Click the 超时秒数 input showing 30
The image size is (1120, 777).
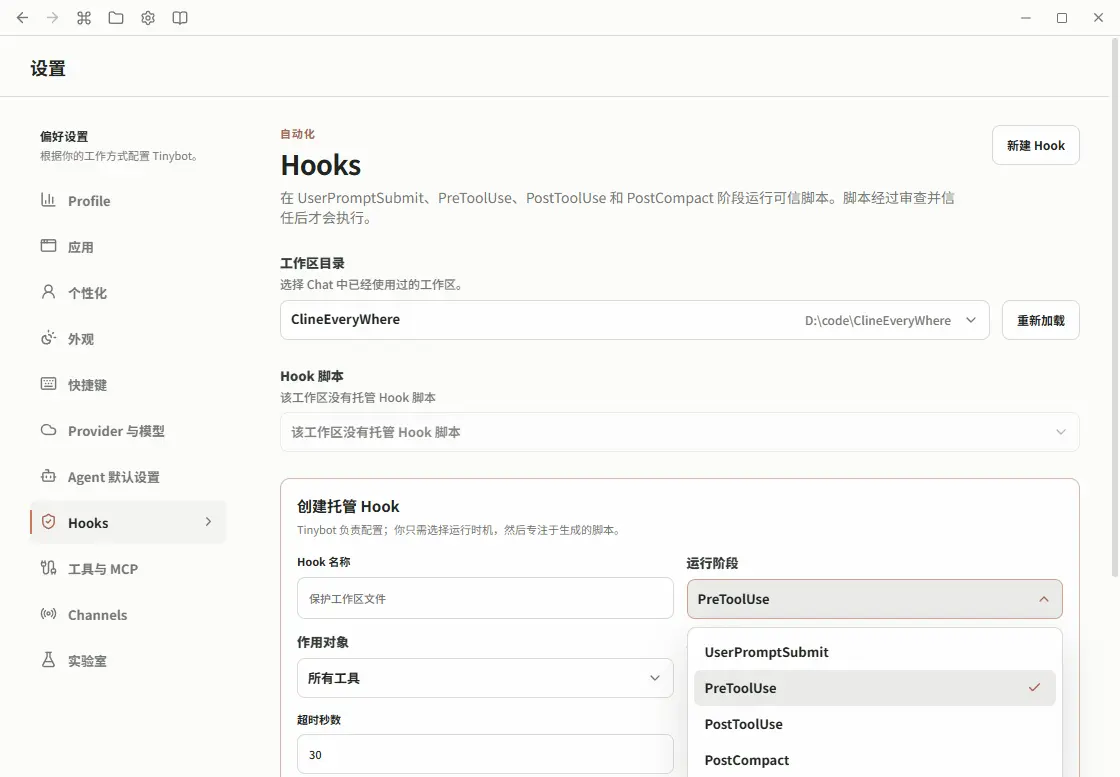485,754
